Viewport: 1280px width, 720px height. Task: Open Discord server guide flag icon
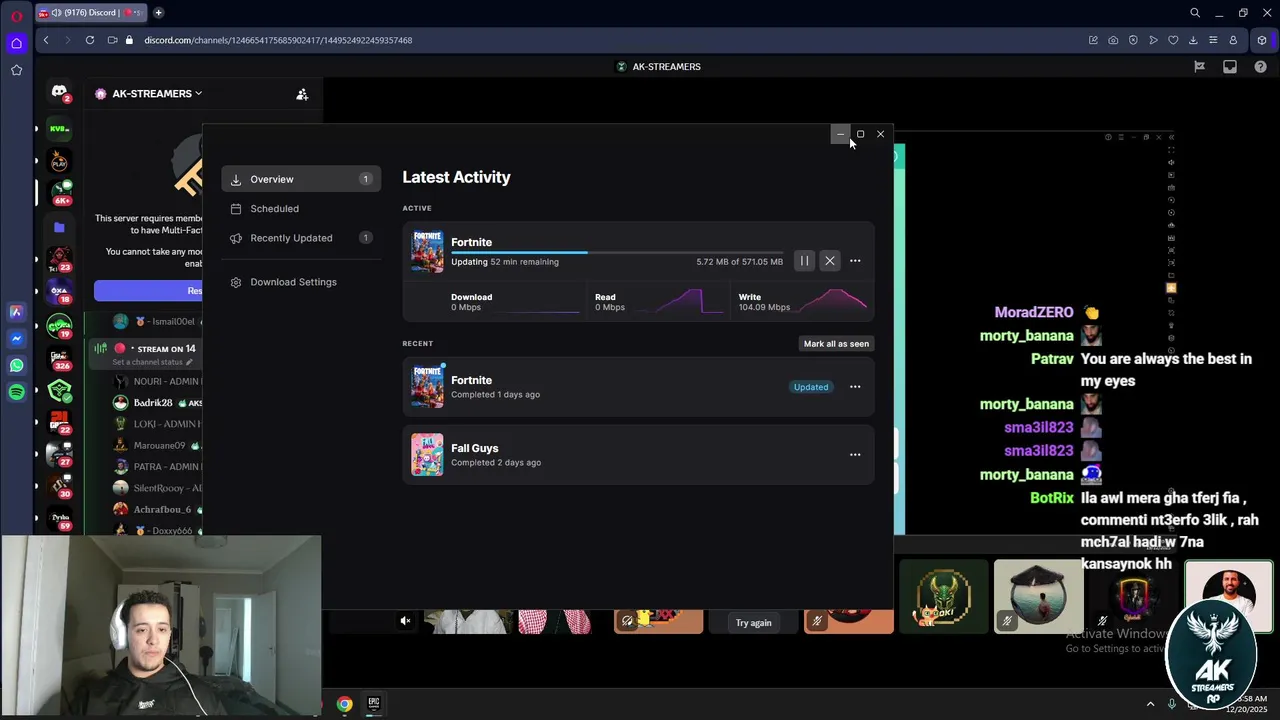[x=1199, y=67]
